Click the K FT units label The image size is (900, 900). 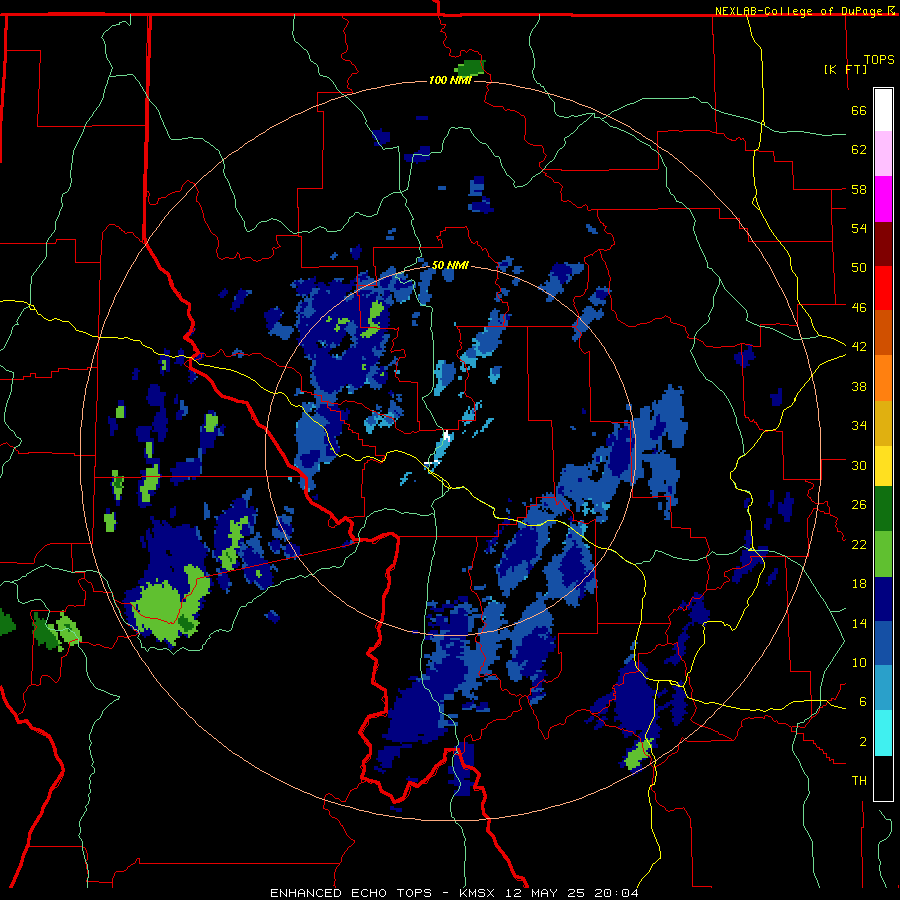[845, 69]
